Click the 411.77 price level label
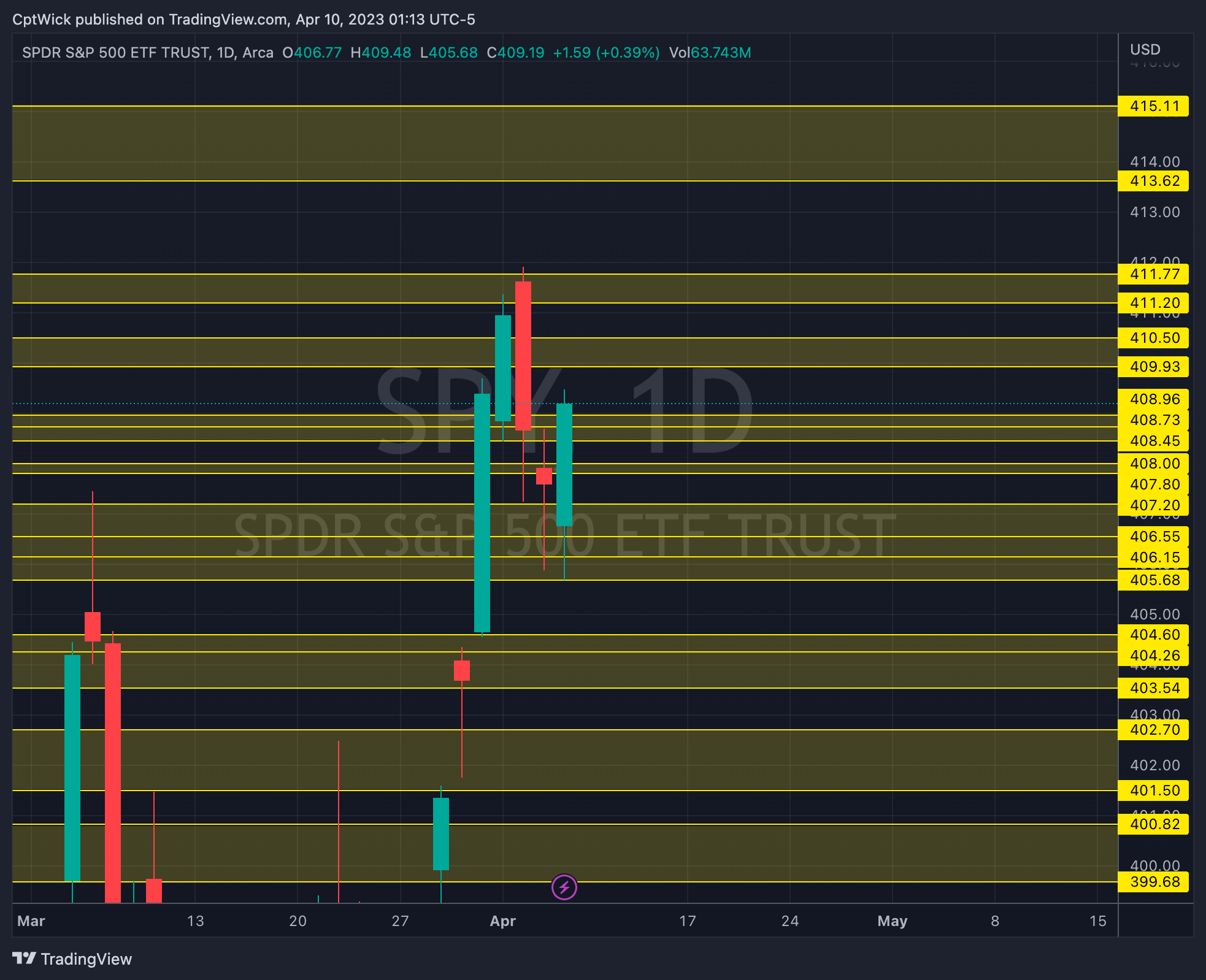The width and height of the screenshot is (1206, 980). (x=1153, y=274)
